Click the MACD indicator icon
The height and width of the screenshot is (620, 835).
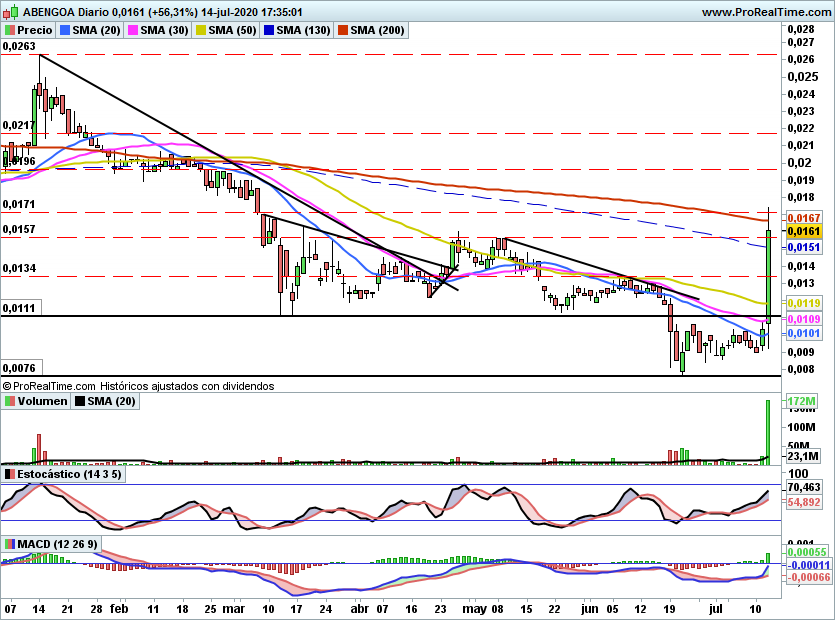tap(10, 544)
